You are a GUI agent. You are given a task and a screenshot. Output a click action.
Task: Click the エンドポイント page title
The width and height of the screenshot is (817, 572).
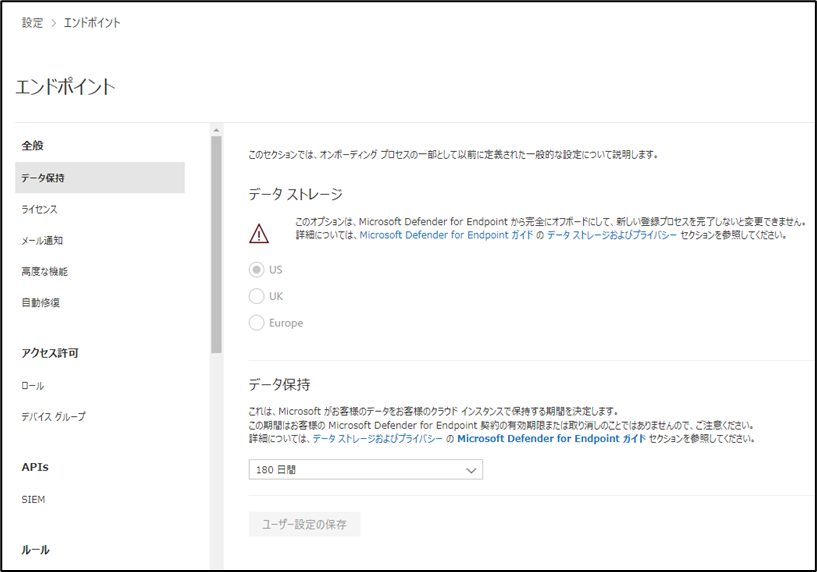[x=65, y=86]
